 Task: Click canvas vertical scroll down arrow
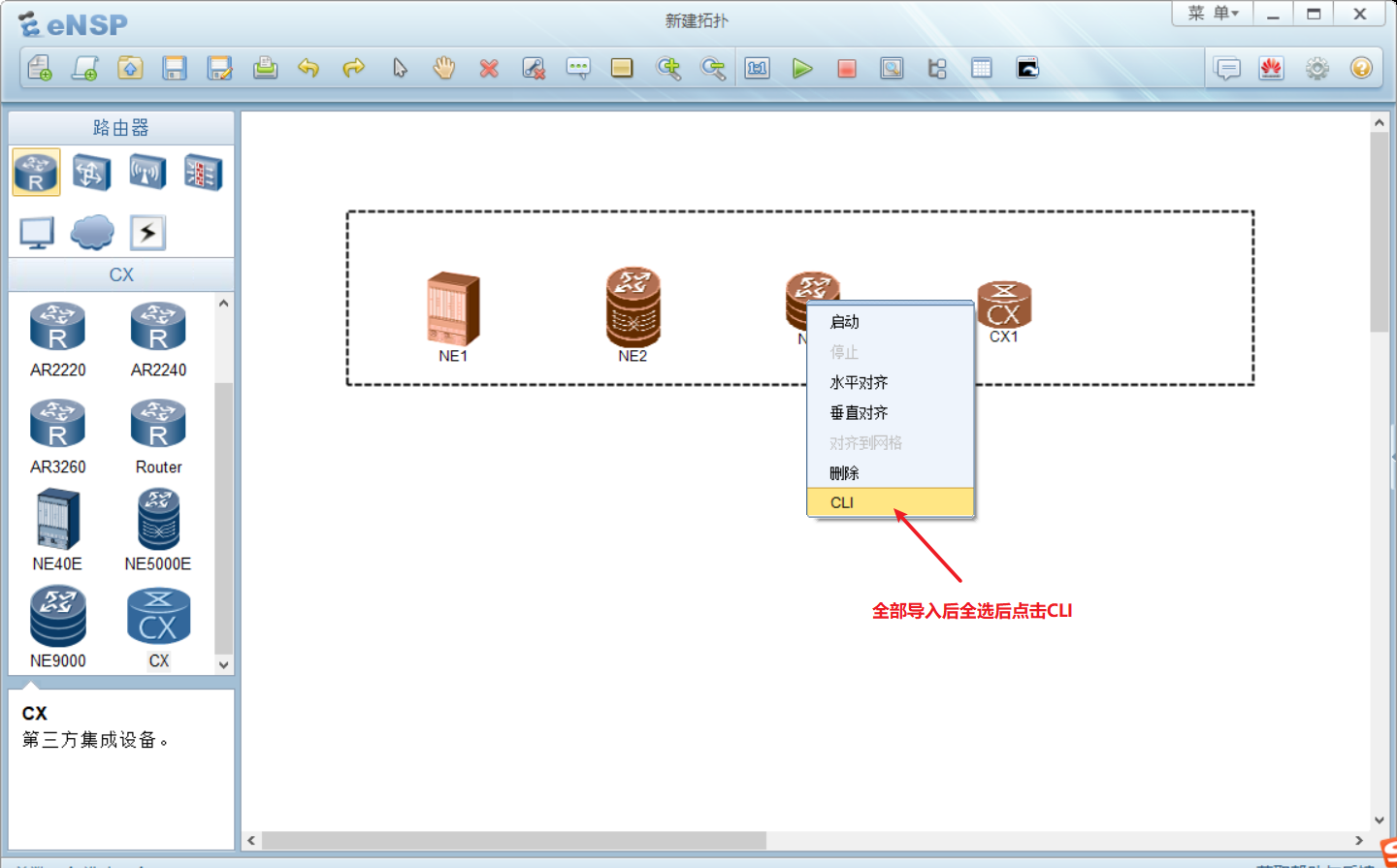[1380, 820]
